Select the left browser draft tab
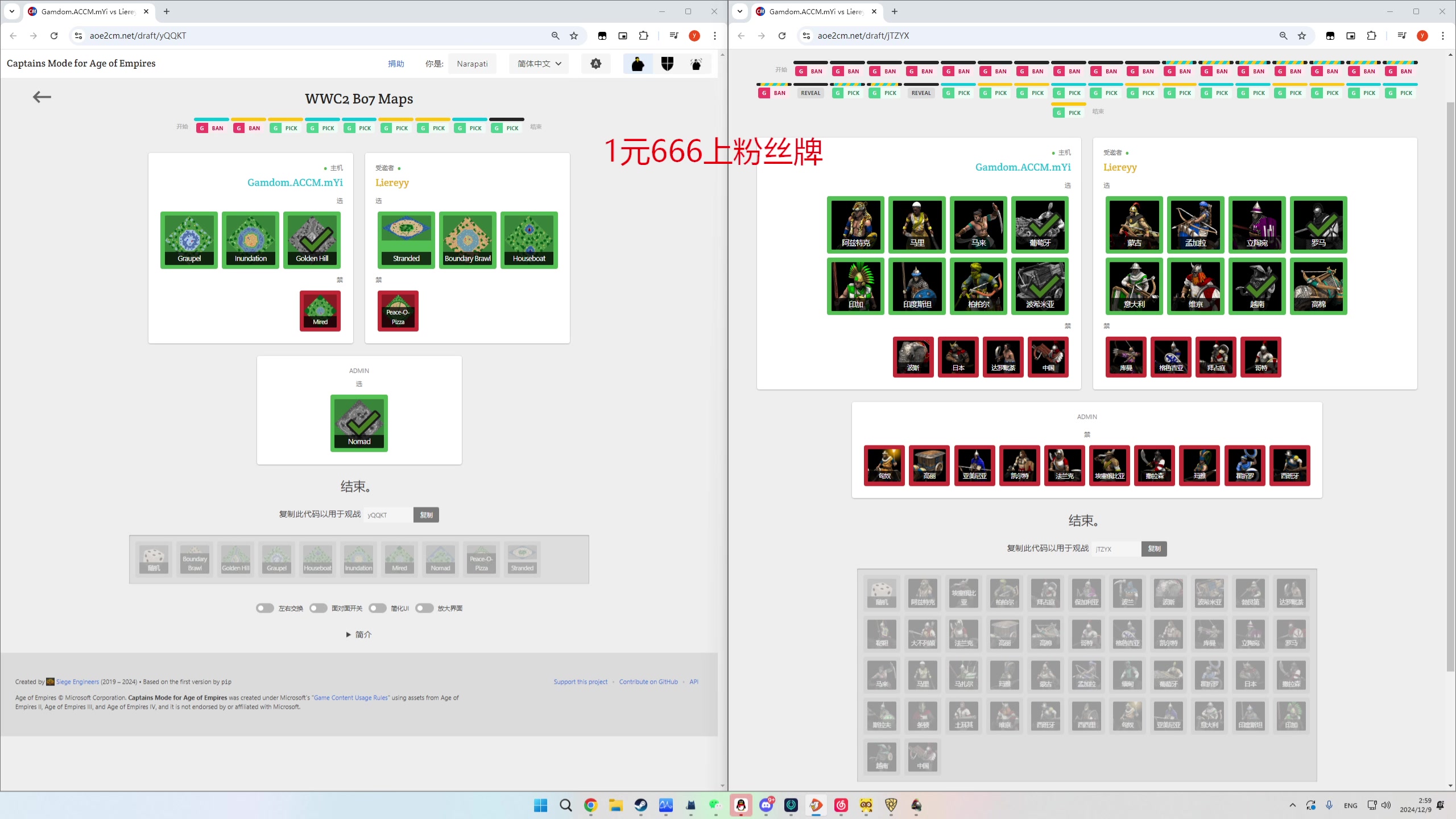1456x819 pixels. 88,11
